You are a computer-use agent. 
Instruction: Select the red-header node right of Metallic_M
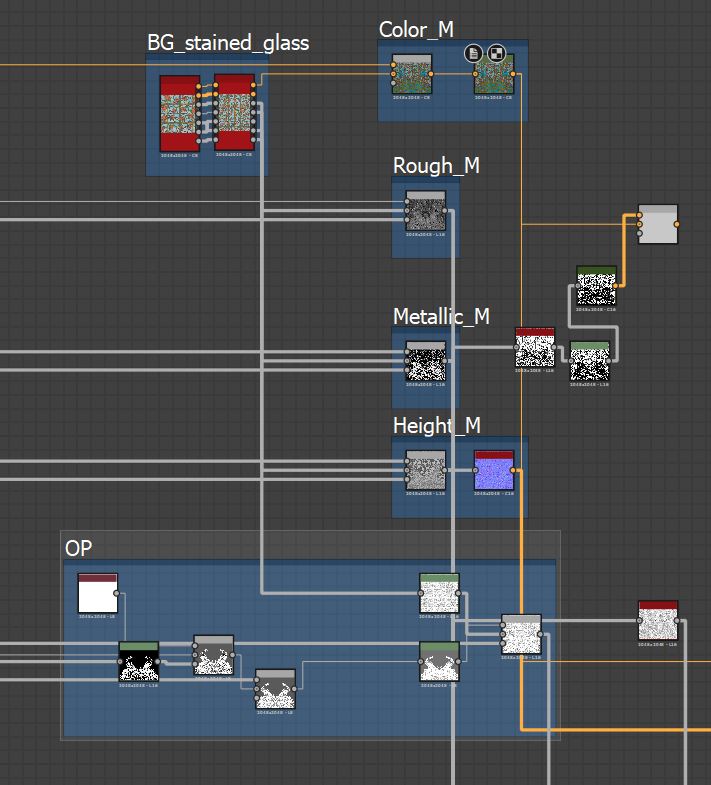[534, 348]
